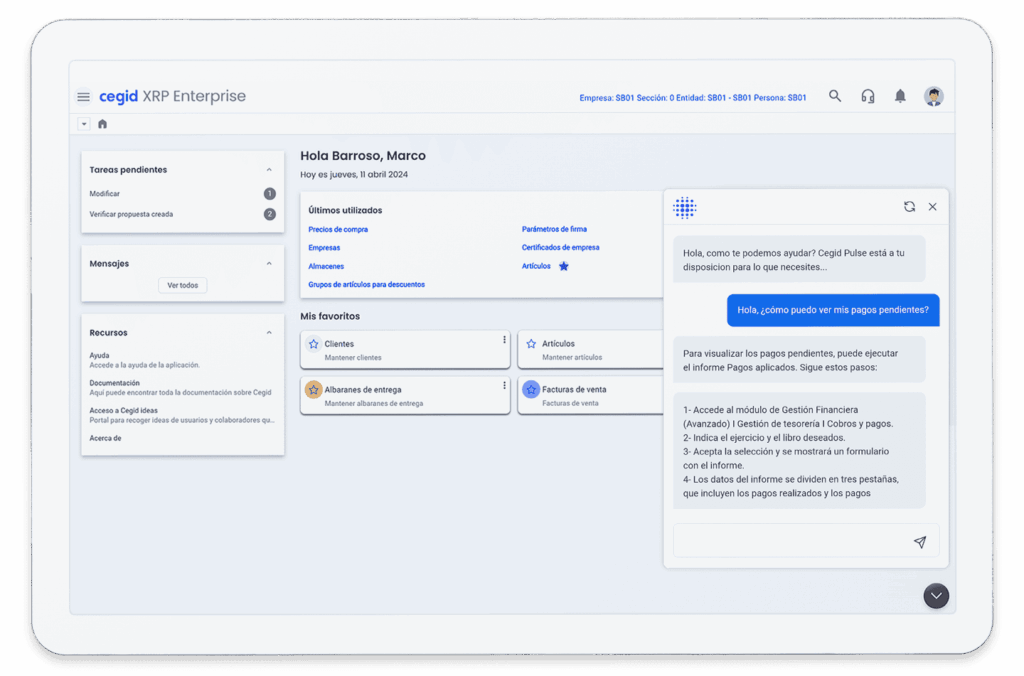Open the hamburger navigation menu
The image size is (1024, 676).
point(83,97)
